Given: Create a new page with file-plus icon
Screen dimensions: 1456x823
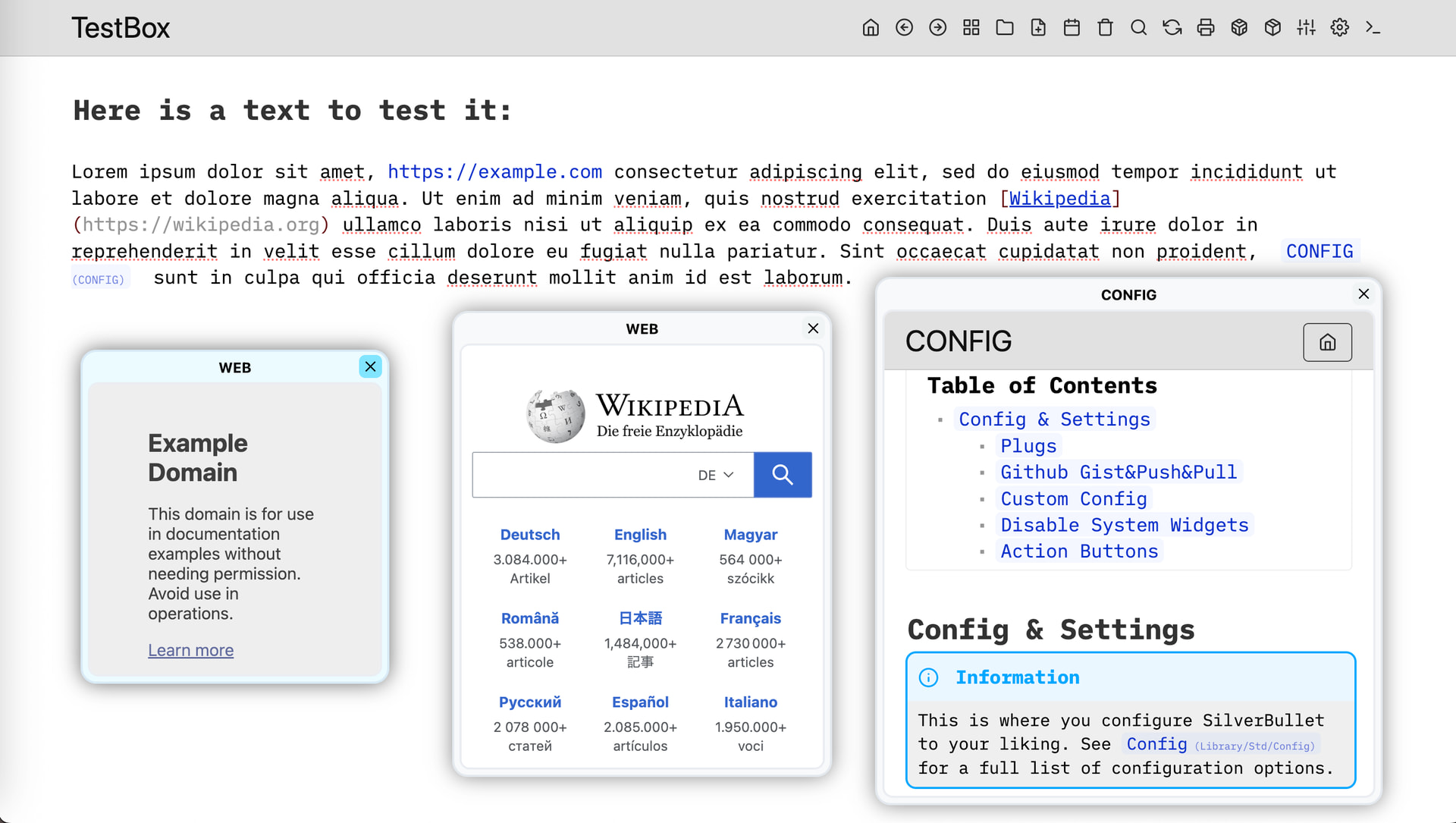Looking at the screenshot, I should tap(1038, 28).
